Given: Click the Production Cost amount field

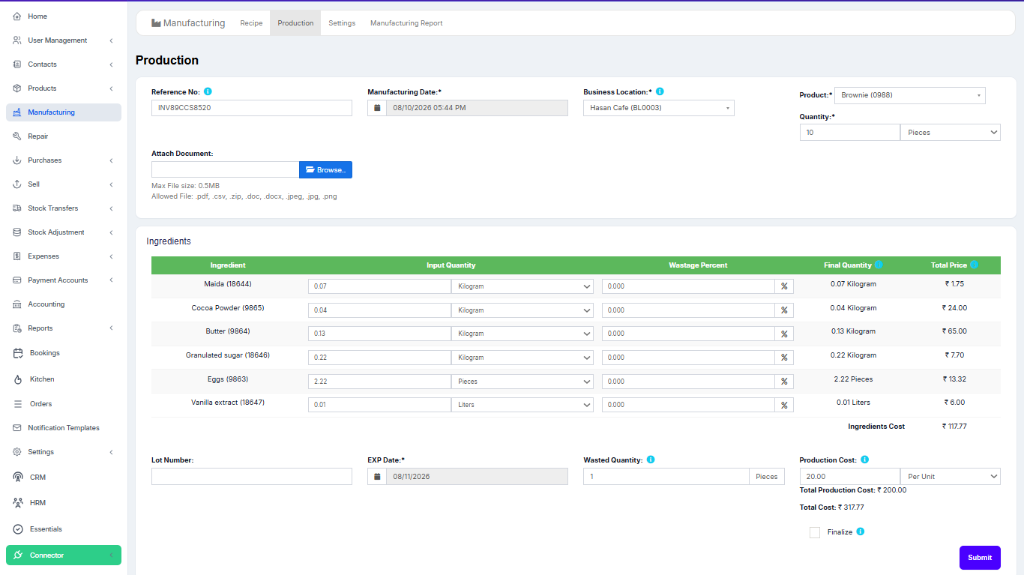Looking at the screenshot, I should (850, 476).
